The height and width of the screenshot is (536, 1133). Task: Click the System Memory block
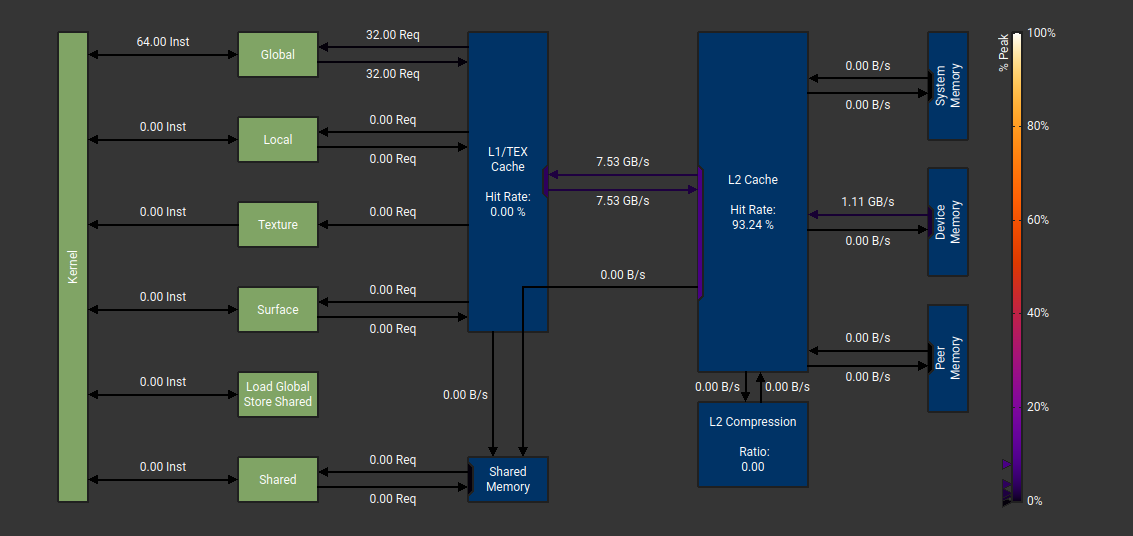point(948,86)
